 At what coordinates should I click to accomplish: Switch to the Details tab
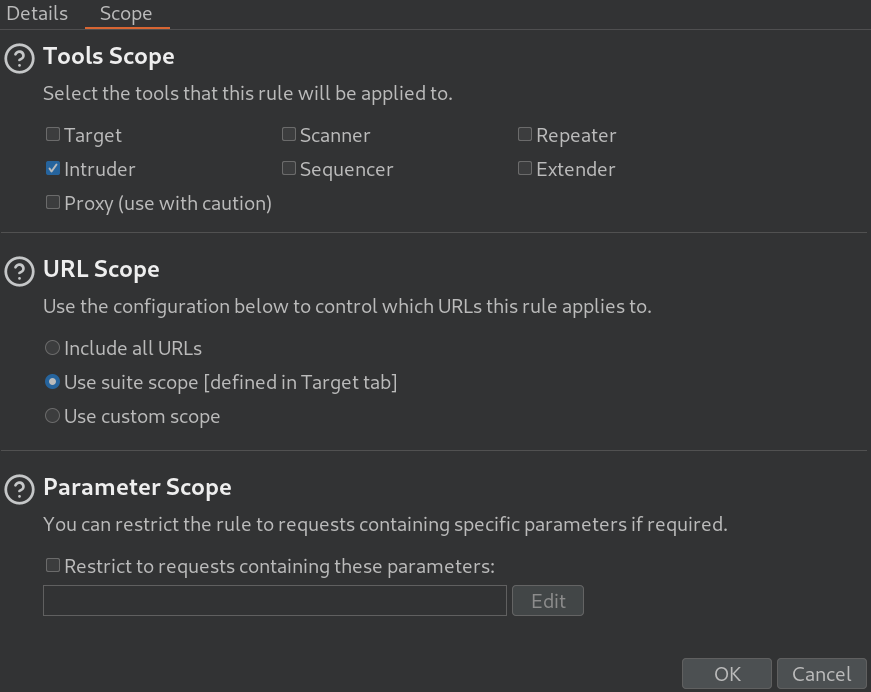37,13
